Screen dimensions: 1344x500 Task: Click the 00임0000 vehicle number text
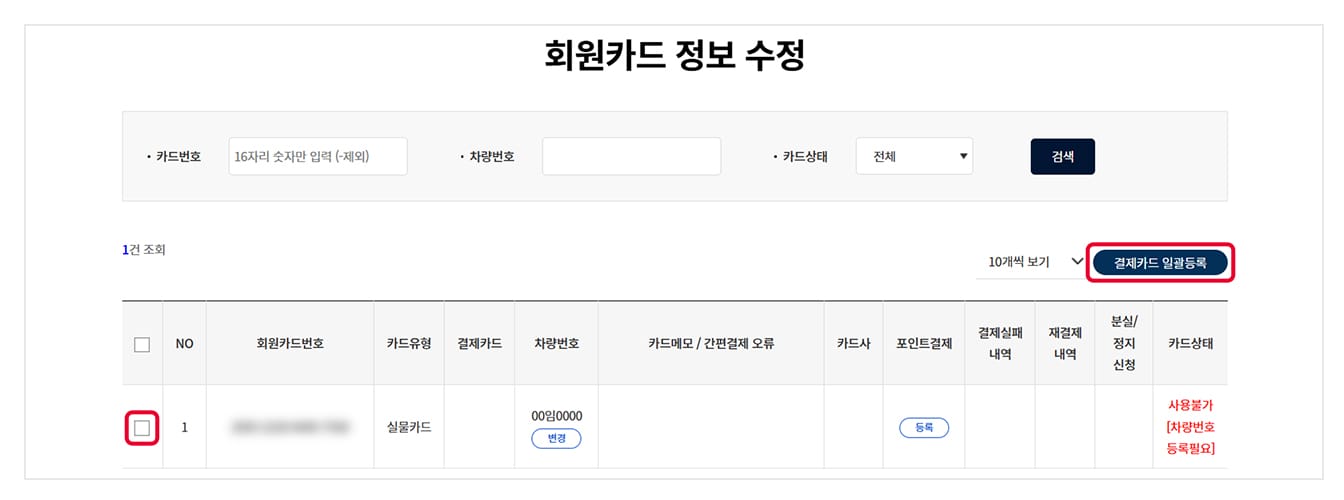(557, 416)
